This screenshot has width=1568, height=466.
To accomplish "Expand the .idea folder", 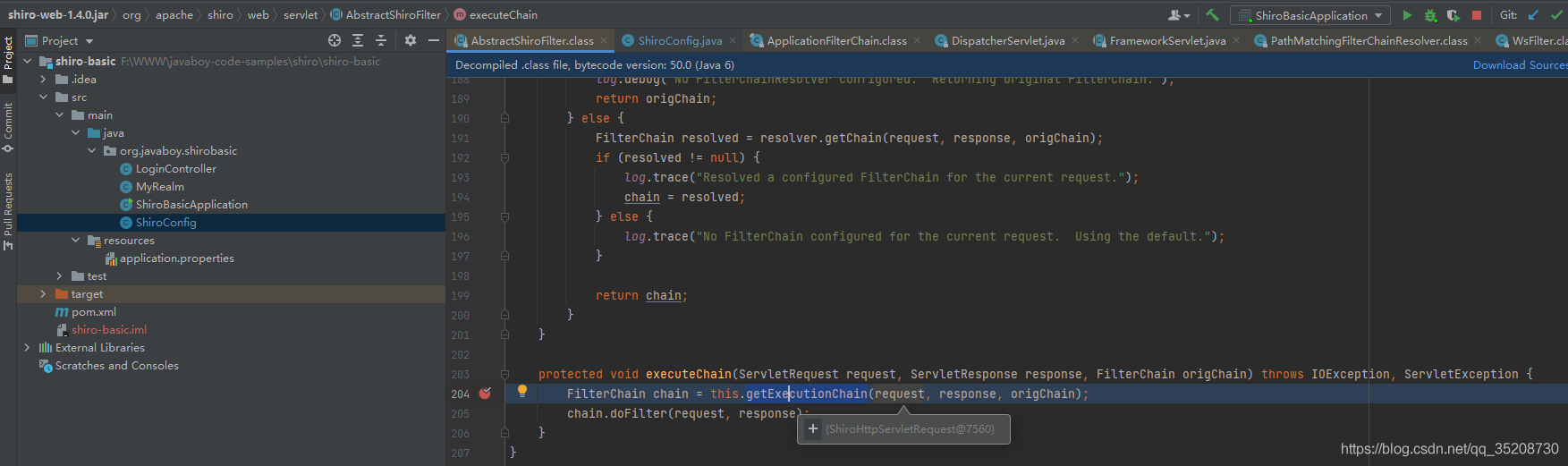I will coord(43,79).
